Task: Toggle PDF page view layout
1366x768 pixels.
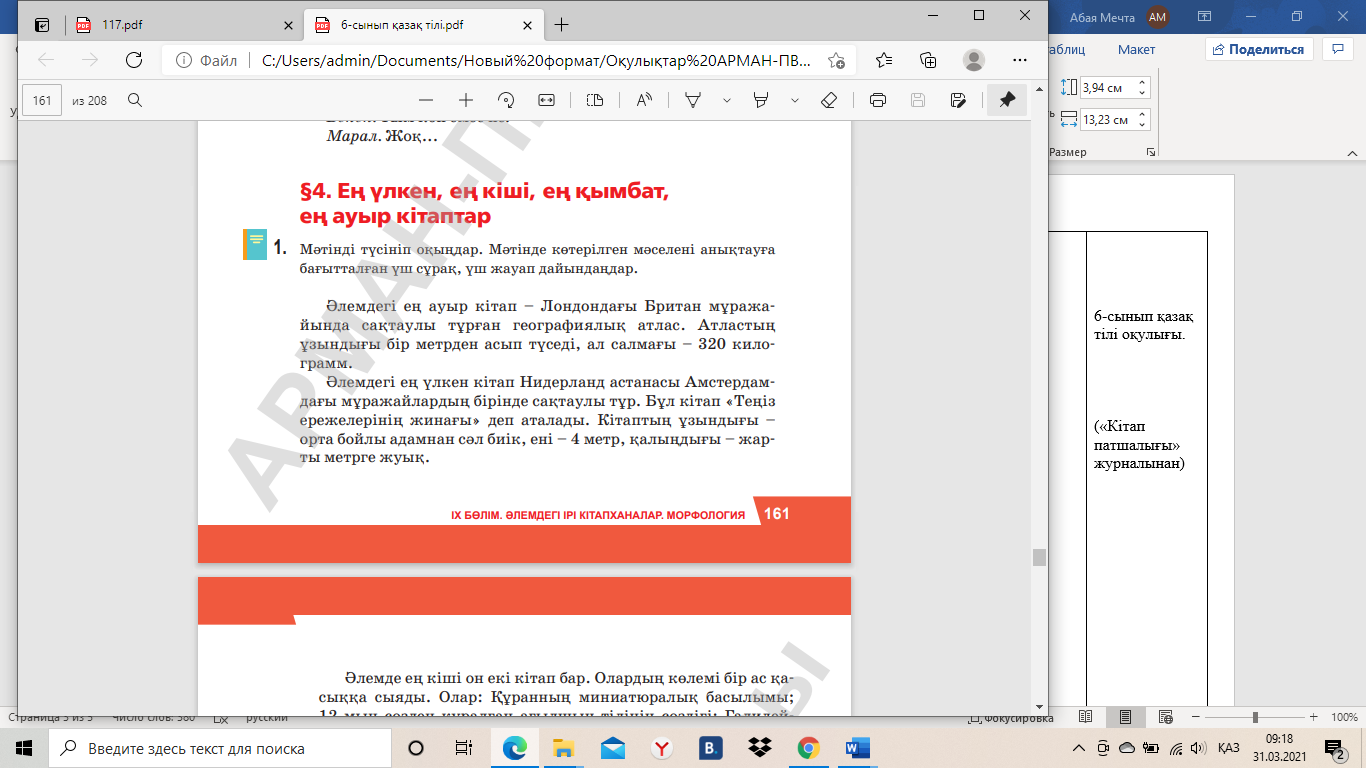Action: click(x=595, y=100)
